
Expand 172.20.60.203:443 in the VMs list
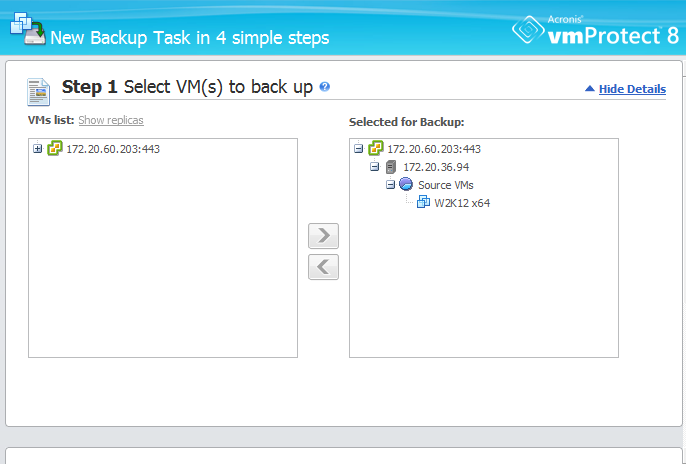38,149
